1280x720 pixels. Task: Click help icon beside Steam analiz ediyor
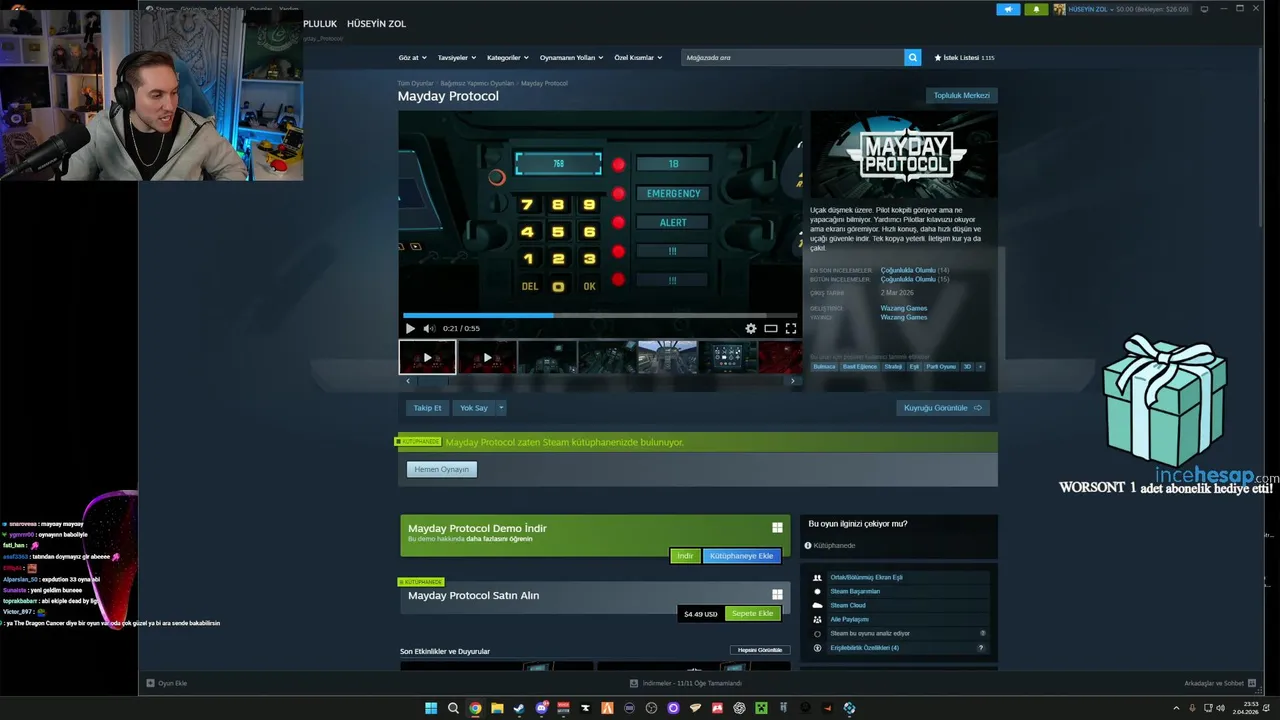(x=983, y=633)
